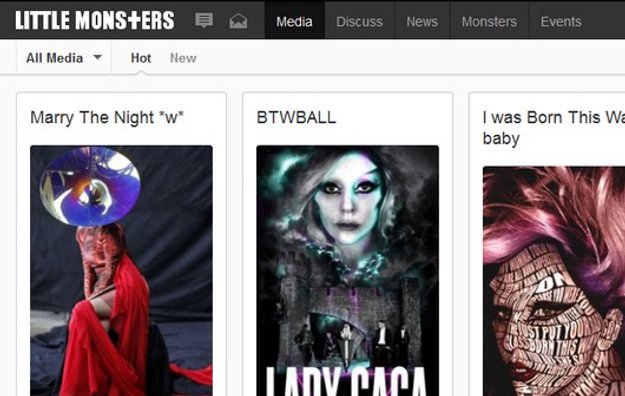View the red dress and disc hat photo

tap(122, 271)
